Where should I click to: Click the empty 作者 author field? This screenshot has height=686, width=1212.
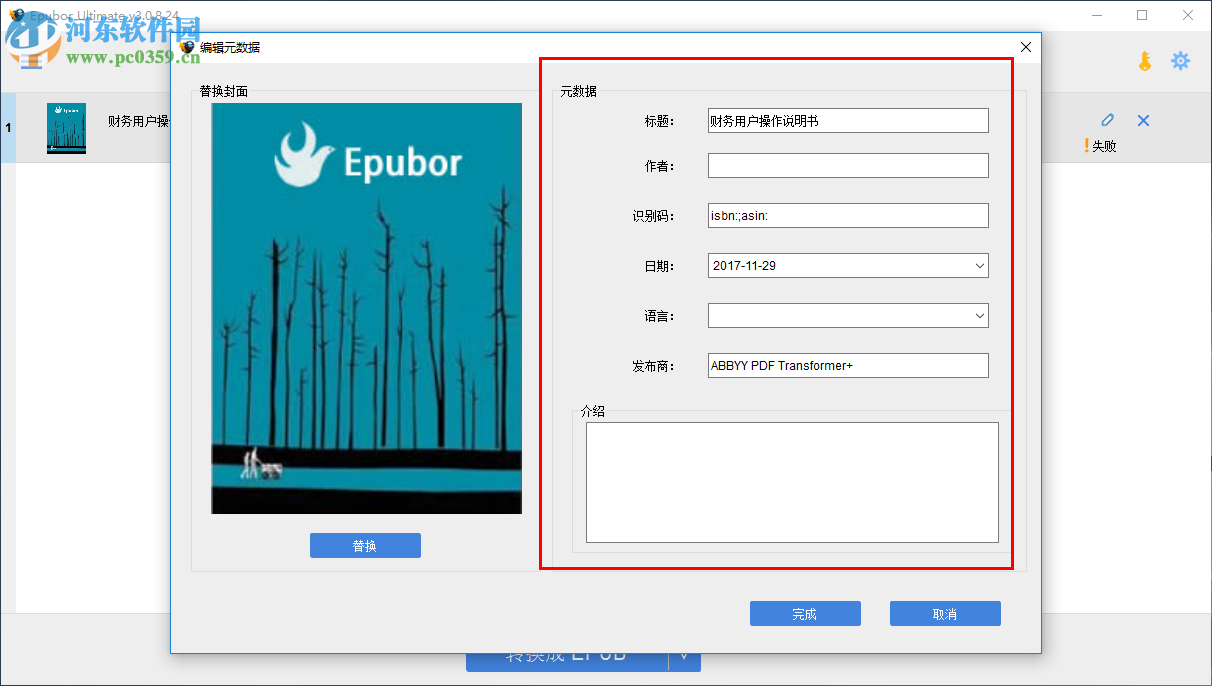[x=847, y=165]
